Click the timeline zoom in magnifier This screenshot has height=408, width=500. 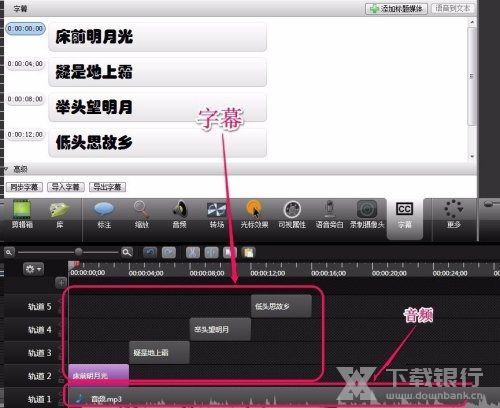pyautogui.click(x=127, y=252)
